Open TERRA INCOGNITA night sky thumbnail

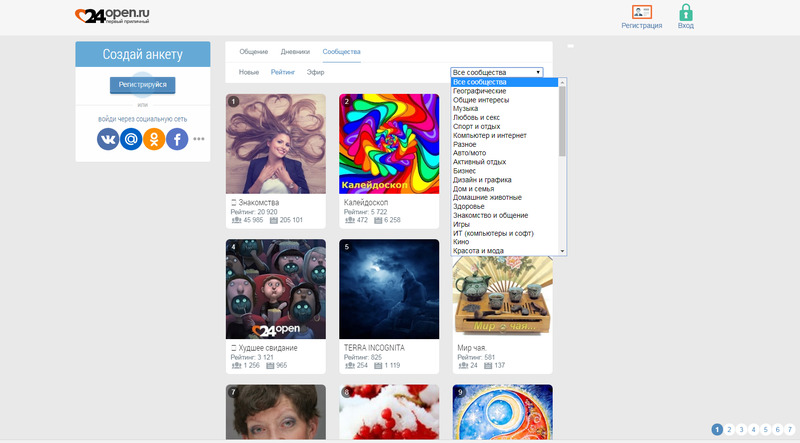point(389,289)
